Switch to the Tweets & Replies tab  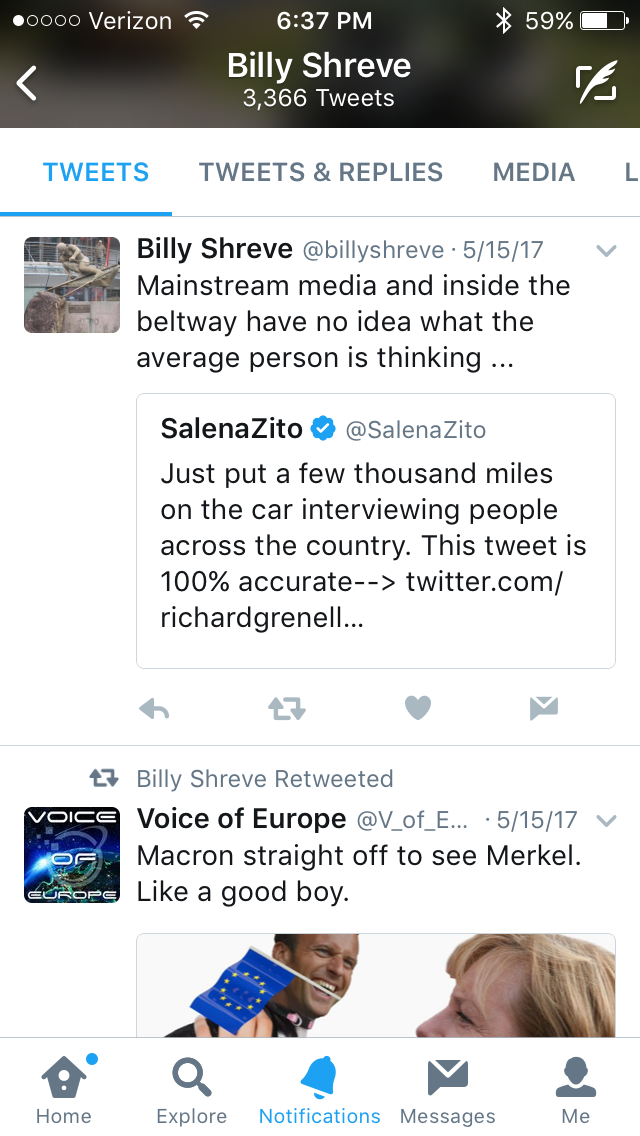click(x=320, y=172)
